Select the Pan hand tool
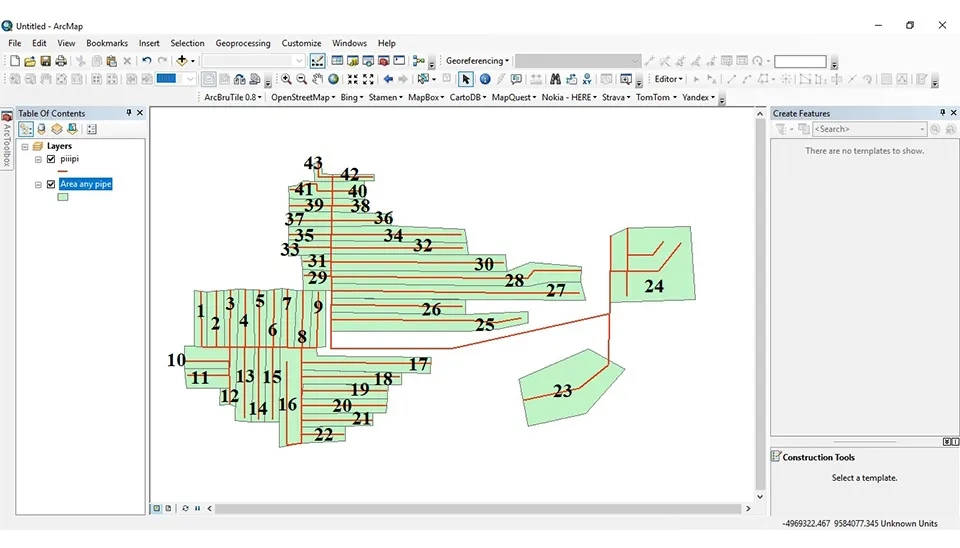Viewport: 960px width, 548px height. (318, 79)
